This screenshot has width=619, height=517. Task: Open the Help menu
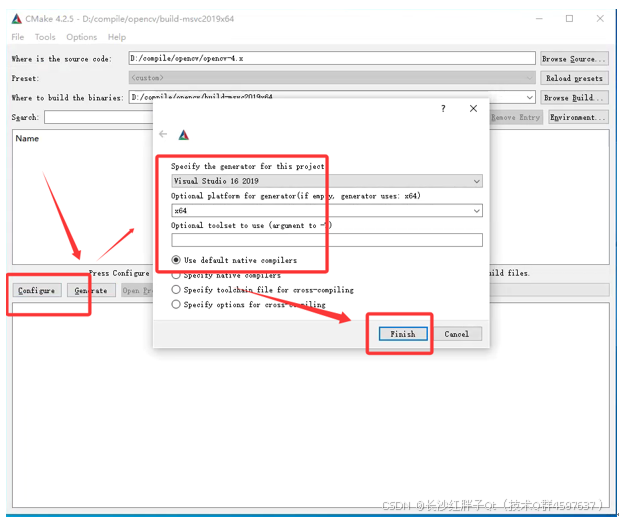click(117, 37)
